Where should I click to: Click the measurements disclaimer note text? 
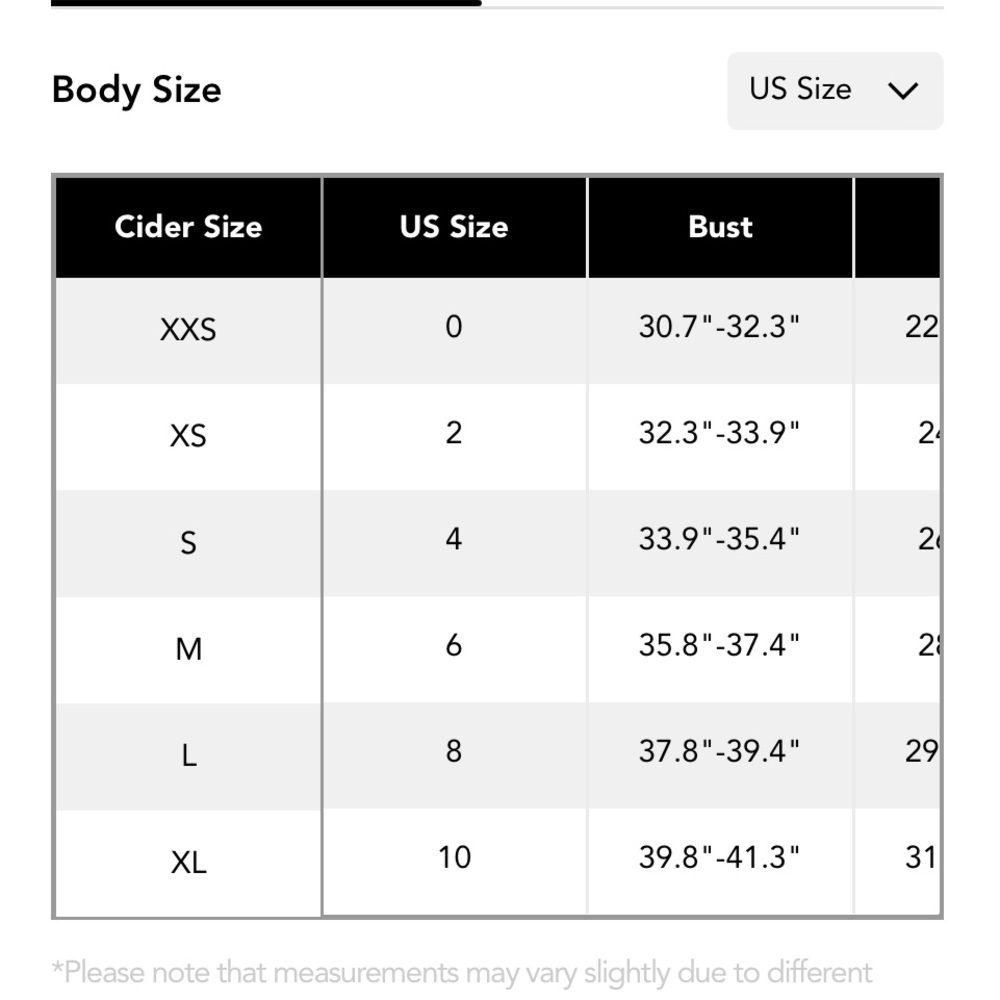coord(462,973)
